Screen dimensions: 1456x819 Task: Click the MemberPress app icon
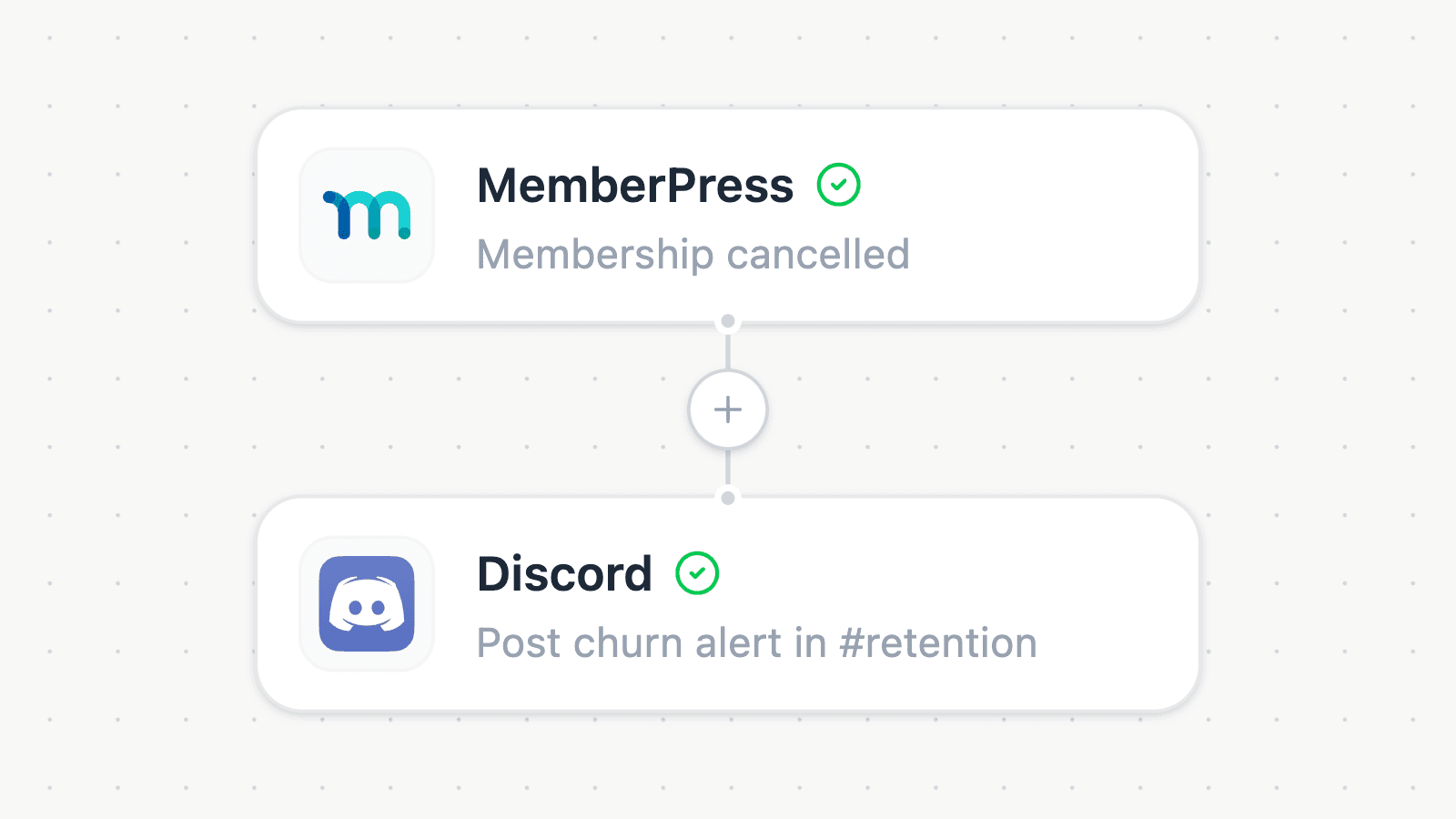(366, 216)
